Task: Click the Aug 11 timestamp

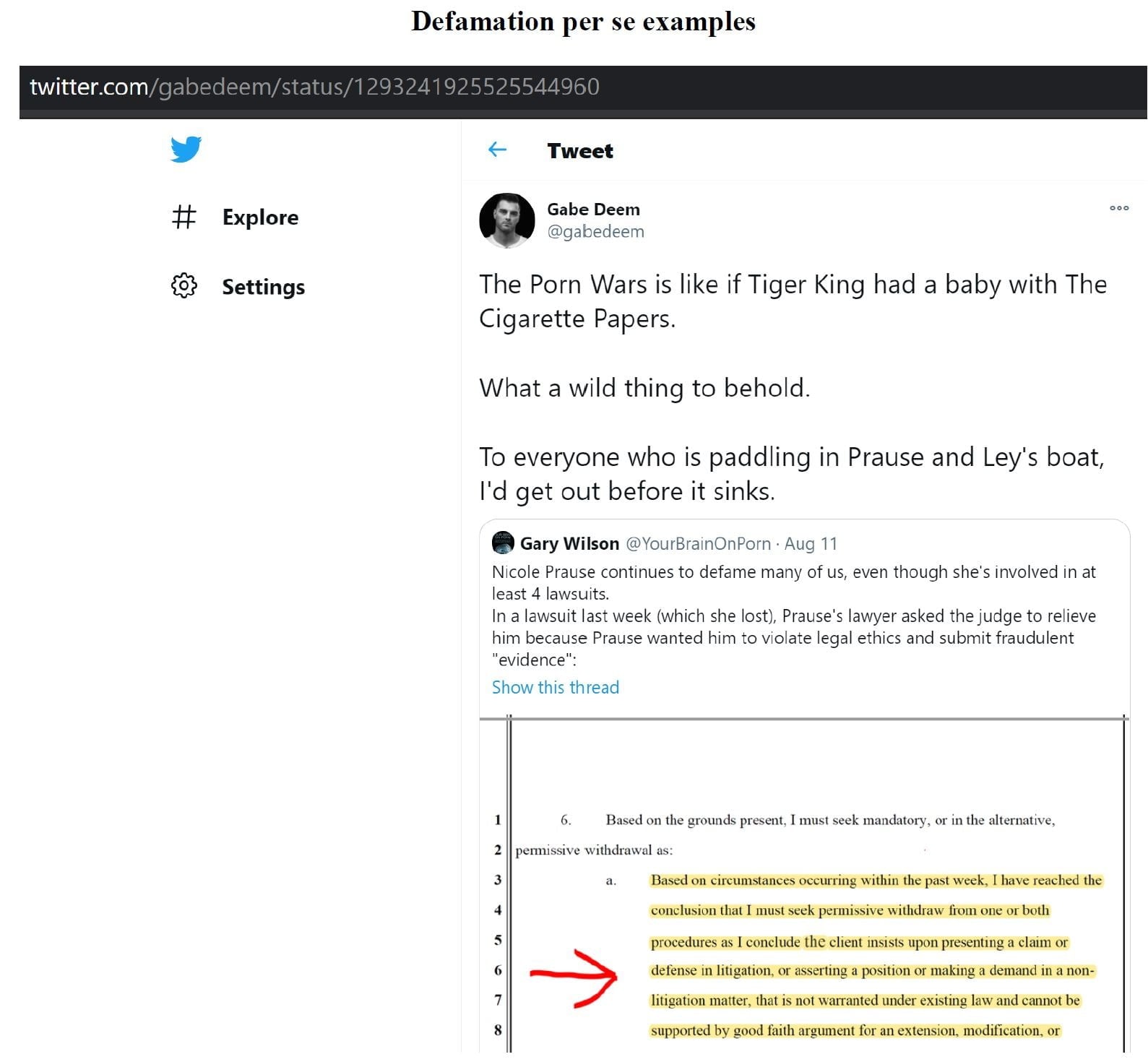Action: coord(811,543)
